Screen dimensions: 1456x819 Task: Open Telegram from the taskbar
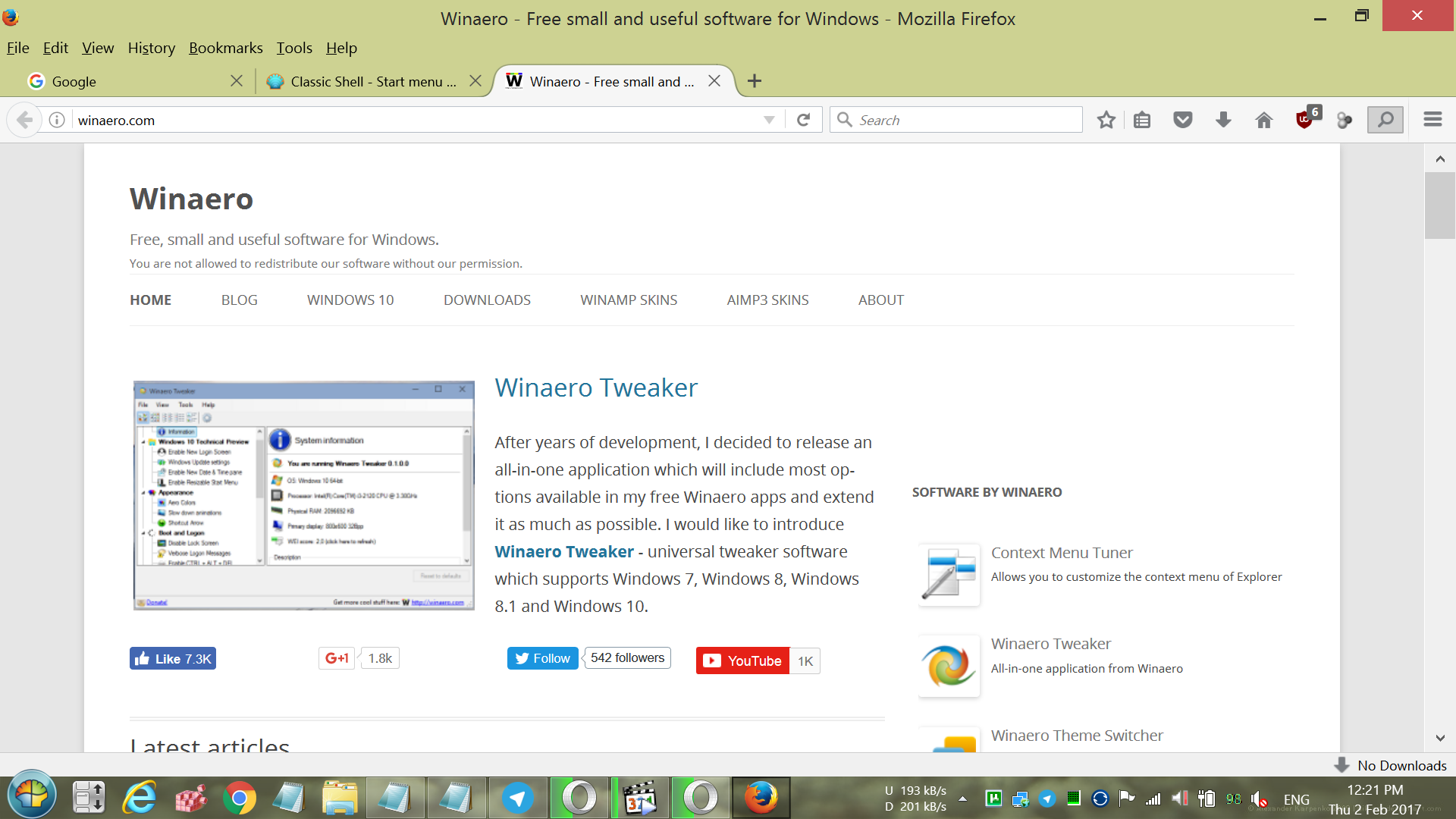518,798
